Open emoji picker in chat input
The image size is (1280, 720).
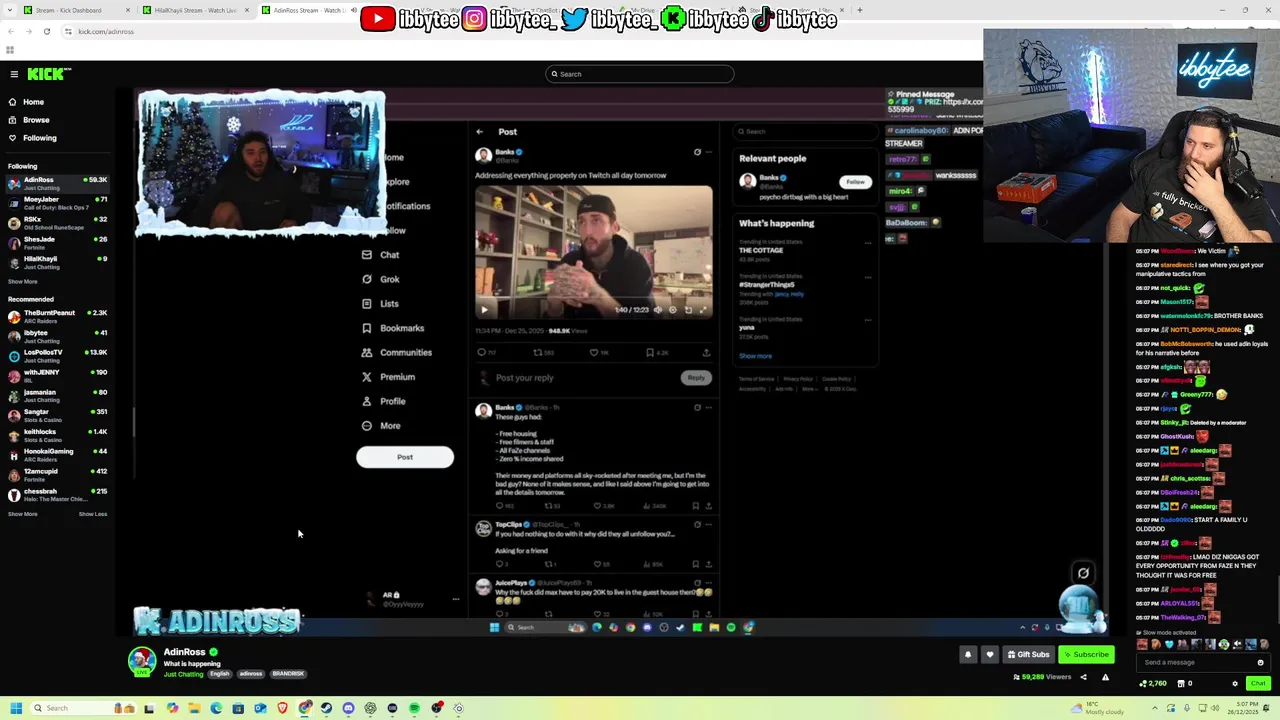(1260, 662)
